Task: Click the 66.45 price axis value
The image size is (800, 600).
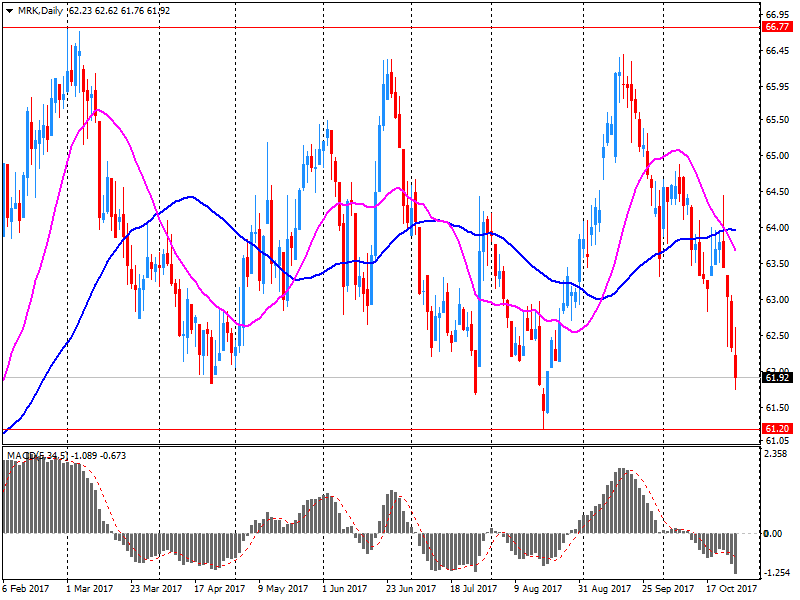Action: click(x=777, y=51)
